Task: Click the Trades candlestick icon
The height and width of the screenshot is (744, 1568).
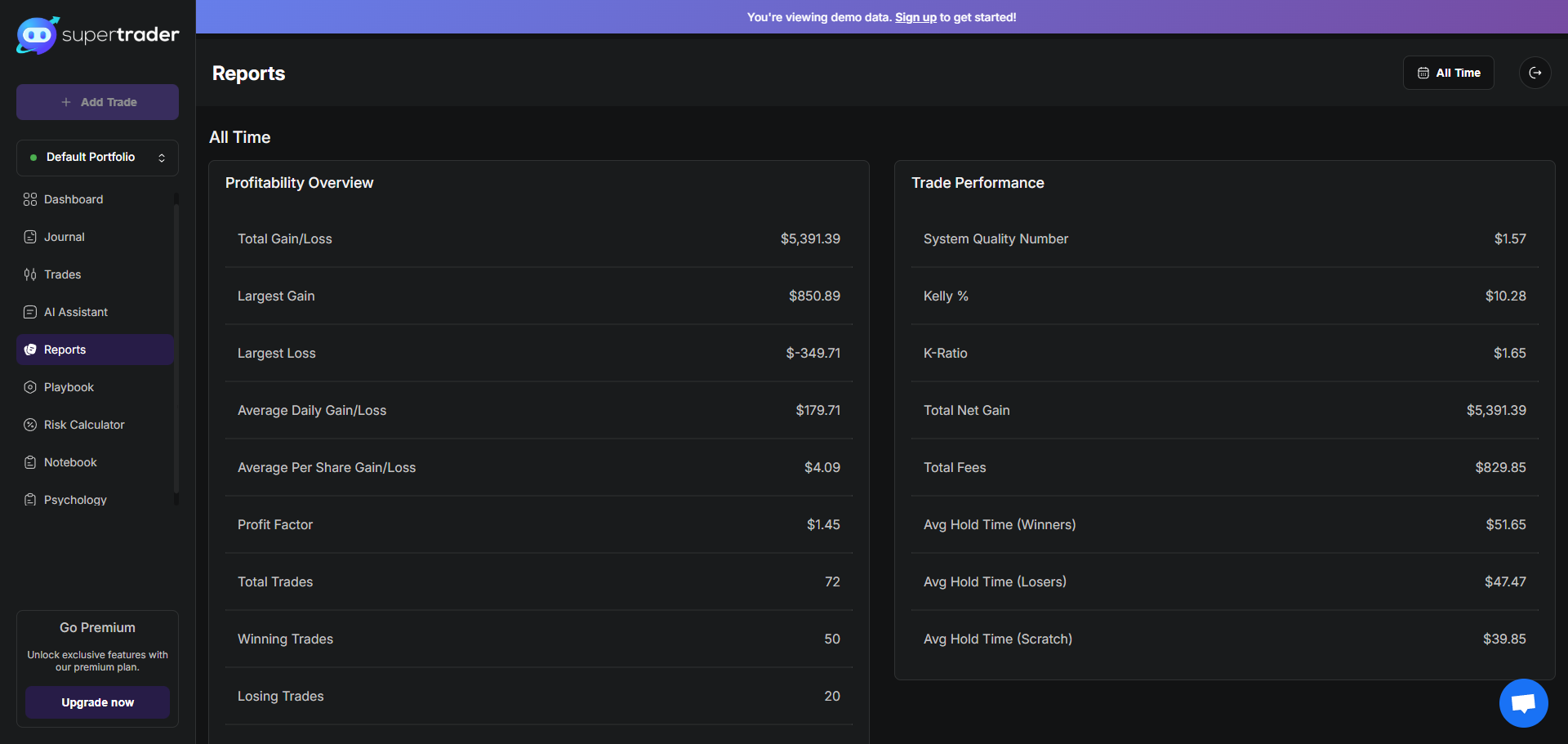Action: (x=30, y=274)
